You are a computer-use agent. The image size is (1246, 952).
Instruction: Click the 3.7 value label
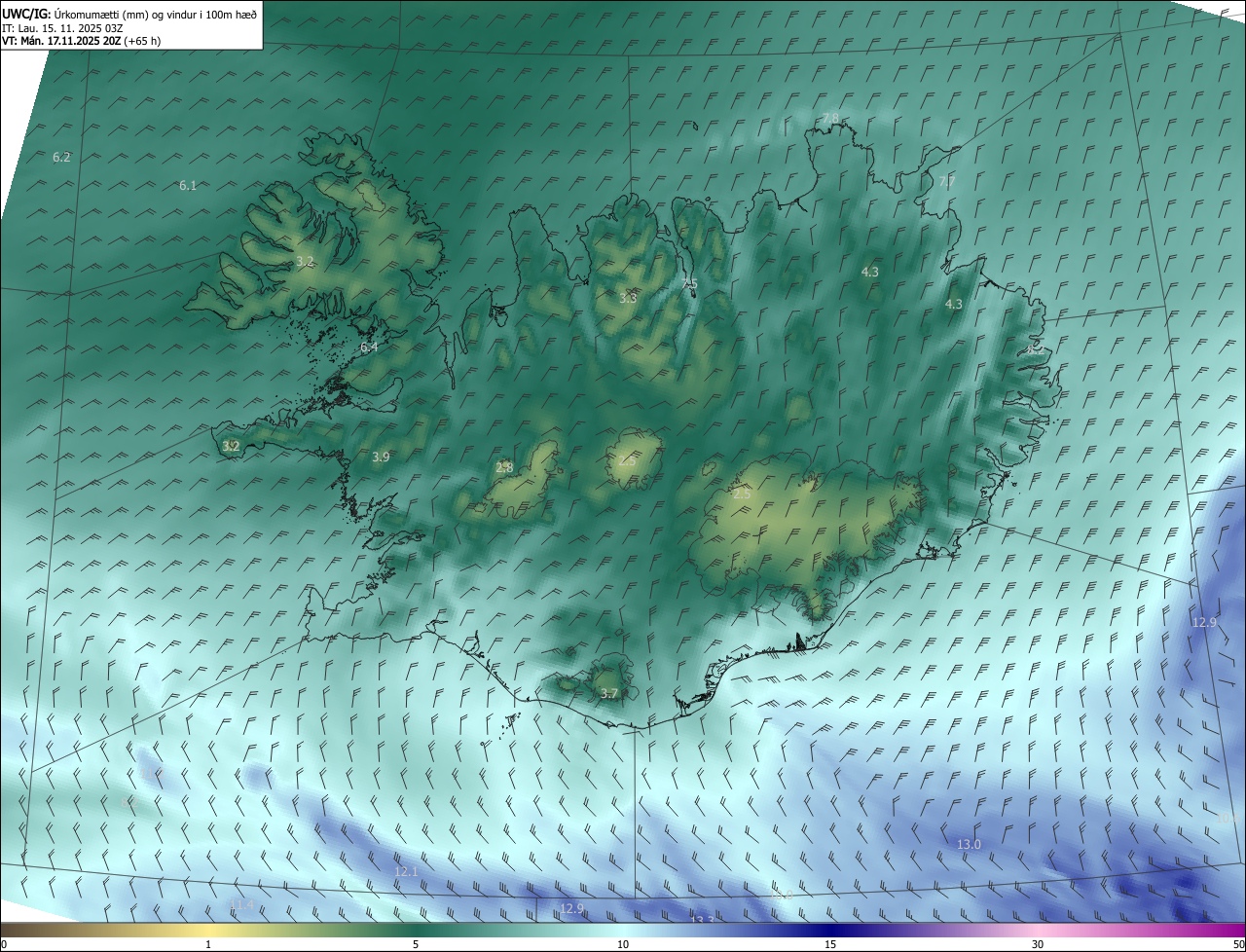[x=609, y=693]
